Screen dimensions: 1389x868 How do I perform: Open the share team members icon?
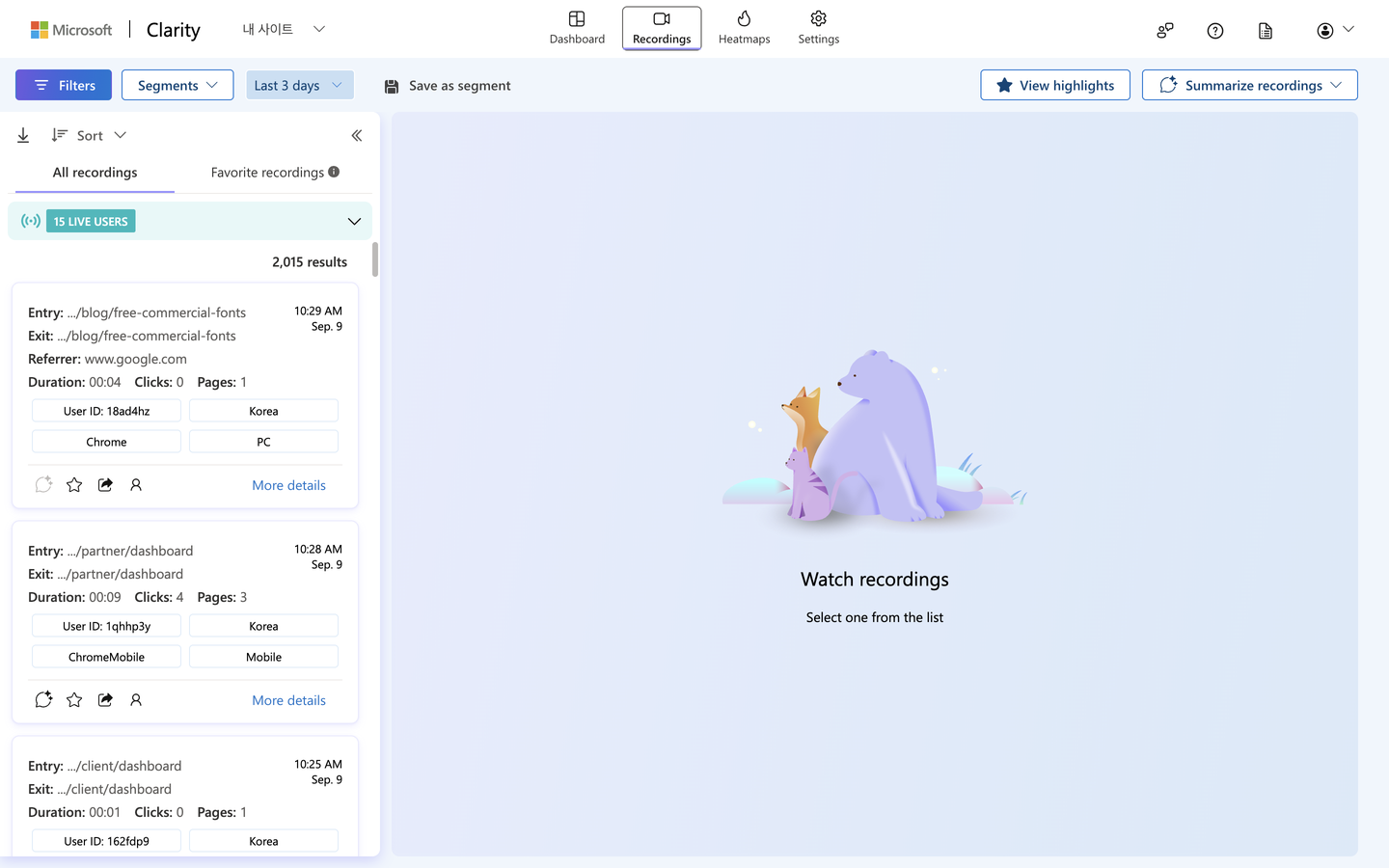[1165, 31]
